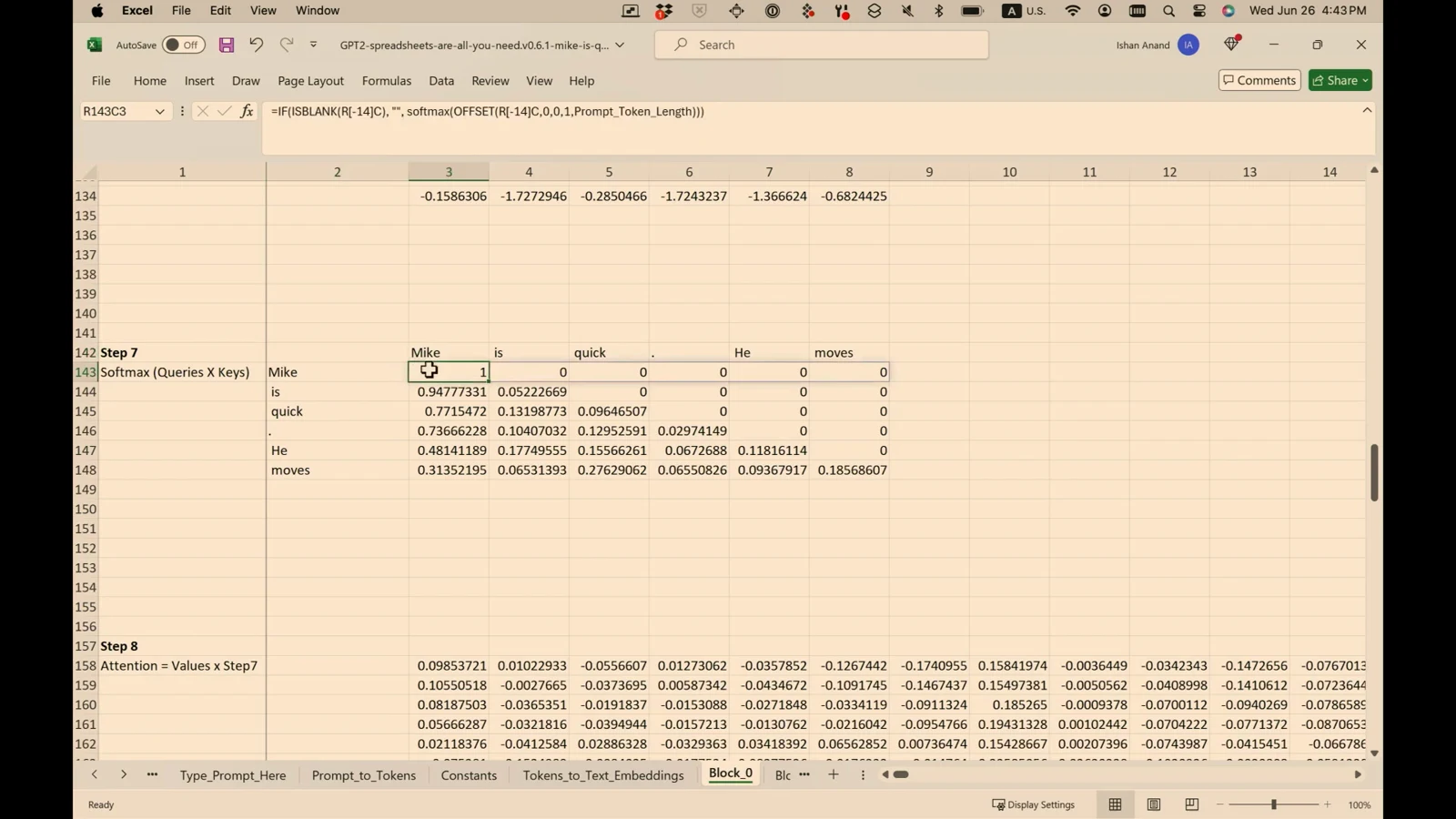Switch to Page Layout view icon

[1154, 805]
